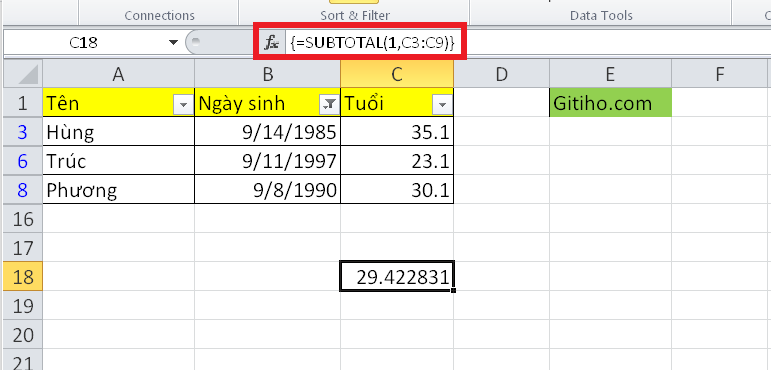Select row 18 header
This screenshot has width=771, height=370.
click(23, 277)
